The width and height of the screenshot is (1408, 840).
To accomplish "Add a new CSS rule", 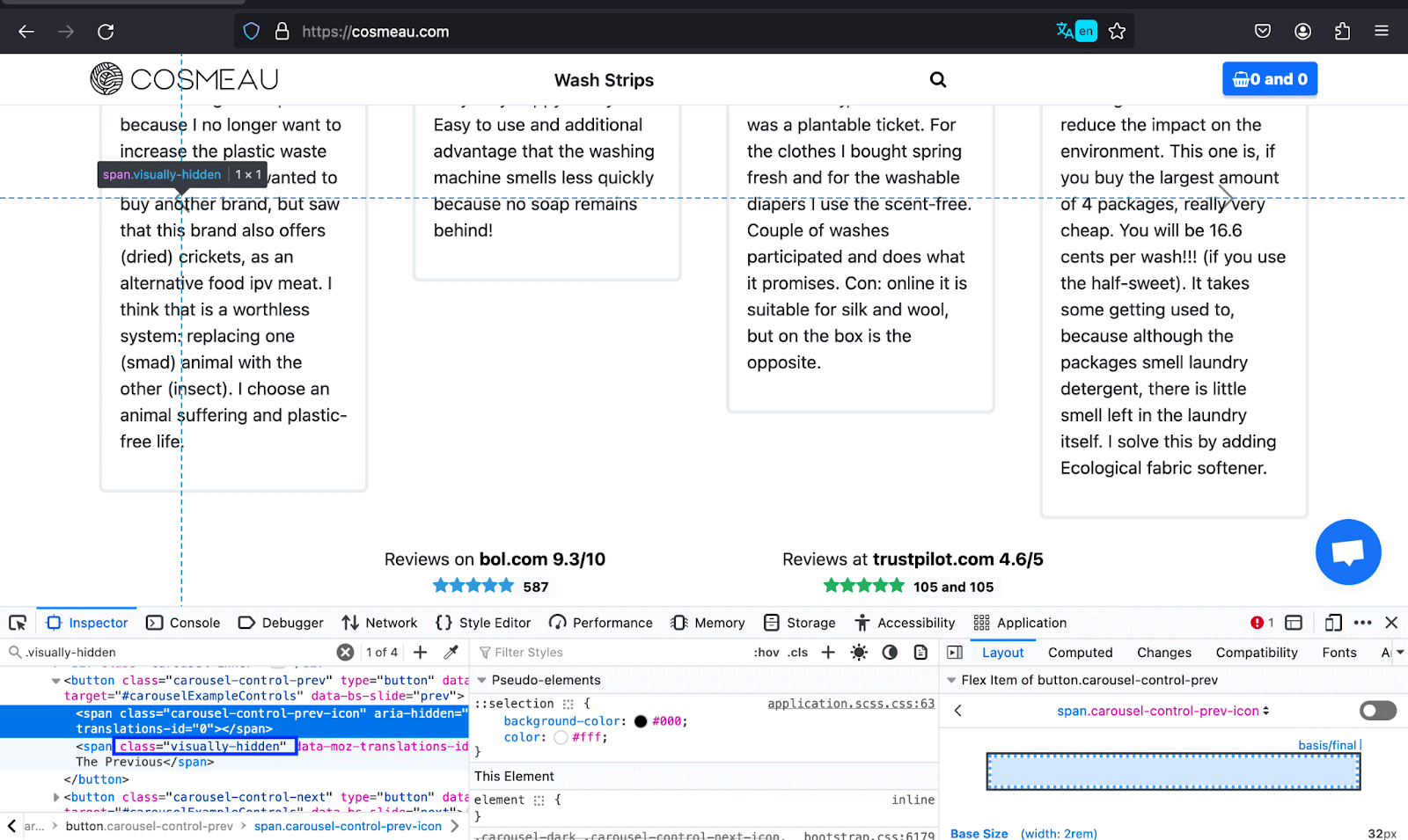I will (x=828, y=653).
